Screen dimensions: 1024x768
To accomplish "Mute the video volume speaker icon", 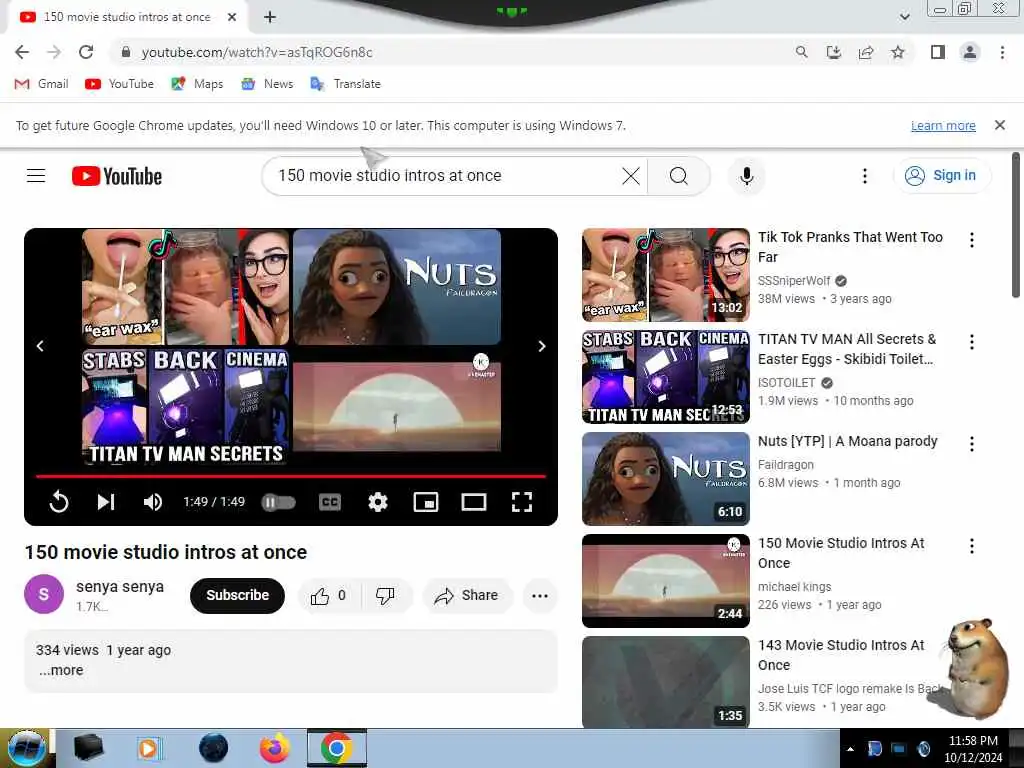I will [153, 502].
